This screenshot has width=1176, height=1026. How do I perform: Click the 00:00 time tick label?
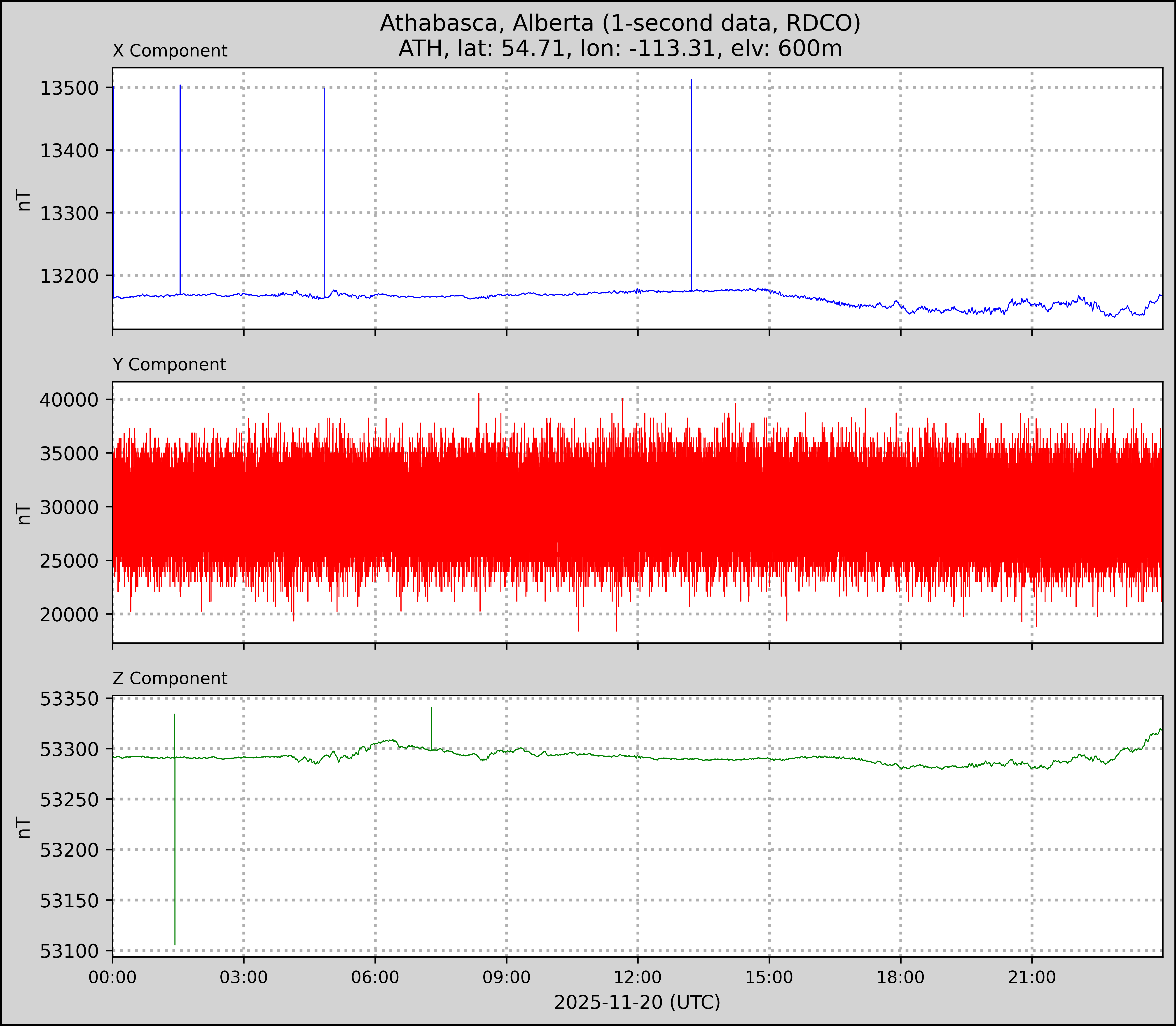(x=113, y=977)
